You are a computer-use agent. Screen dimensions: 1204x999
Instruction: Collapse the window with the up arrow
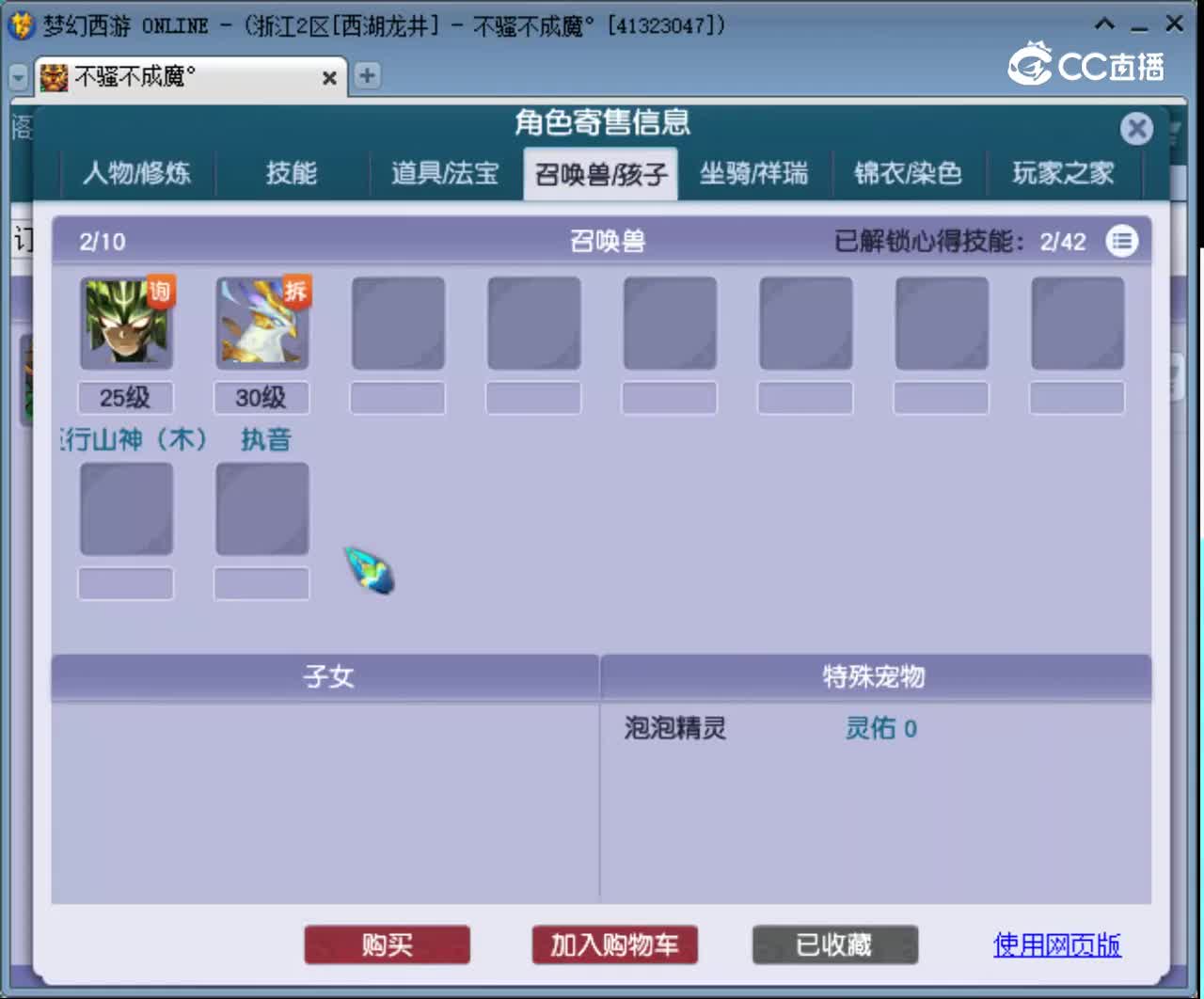1105,24
